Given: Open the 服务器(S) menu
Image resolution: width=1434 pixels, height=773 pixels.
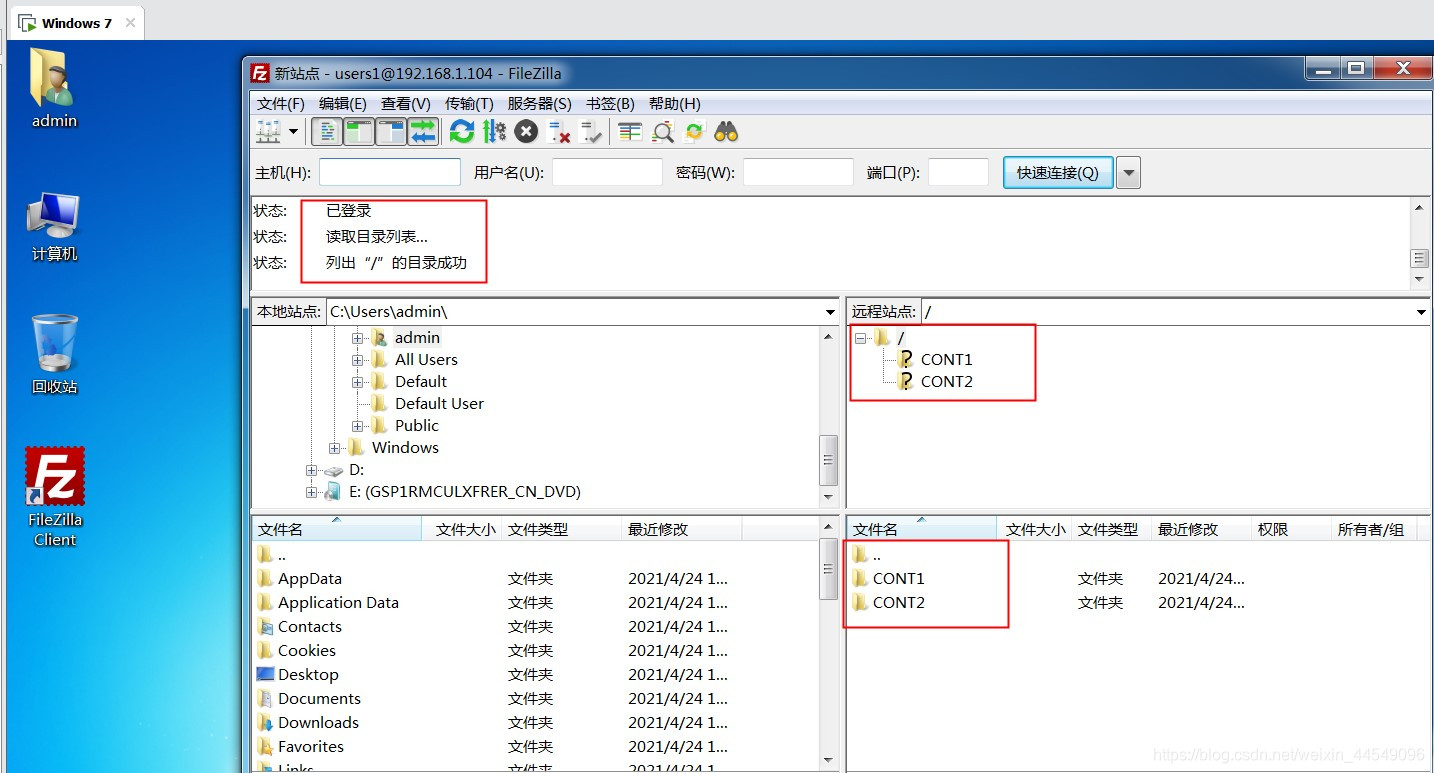Looking at the screenshot, I should (x=540, y=103).
